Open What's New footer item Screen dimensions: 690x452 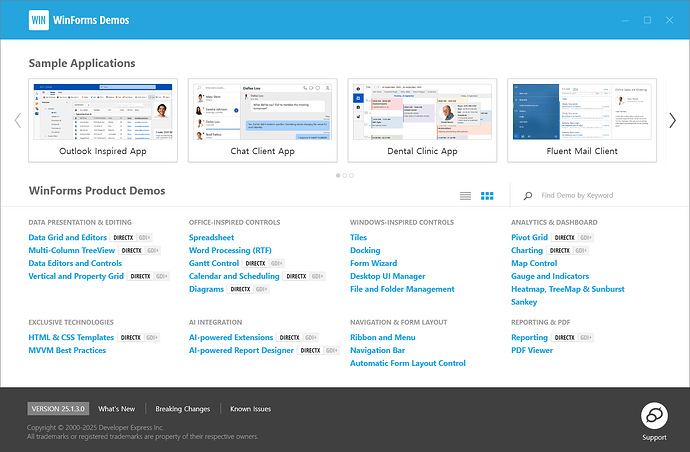[117, 409]
